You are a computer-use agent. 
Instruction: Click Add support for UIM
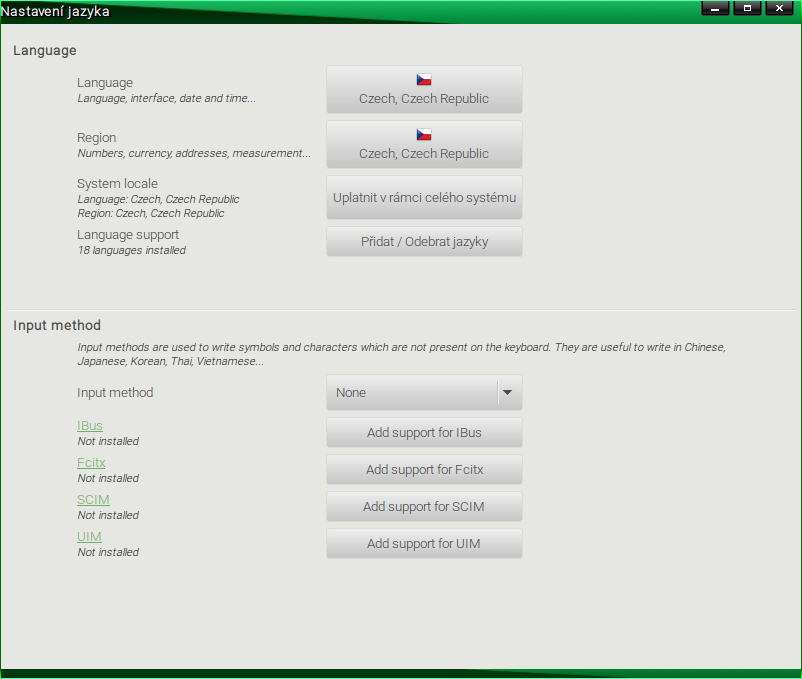(424, 544)
